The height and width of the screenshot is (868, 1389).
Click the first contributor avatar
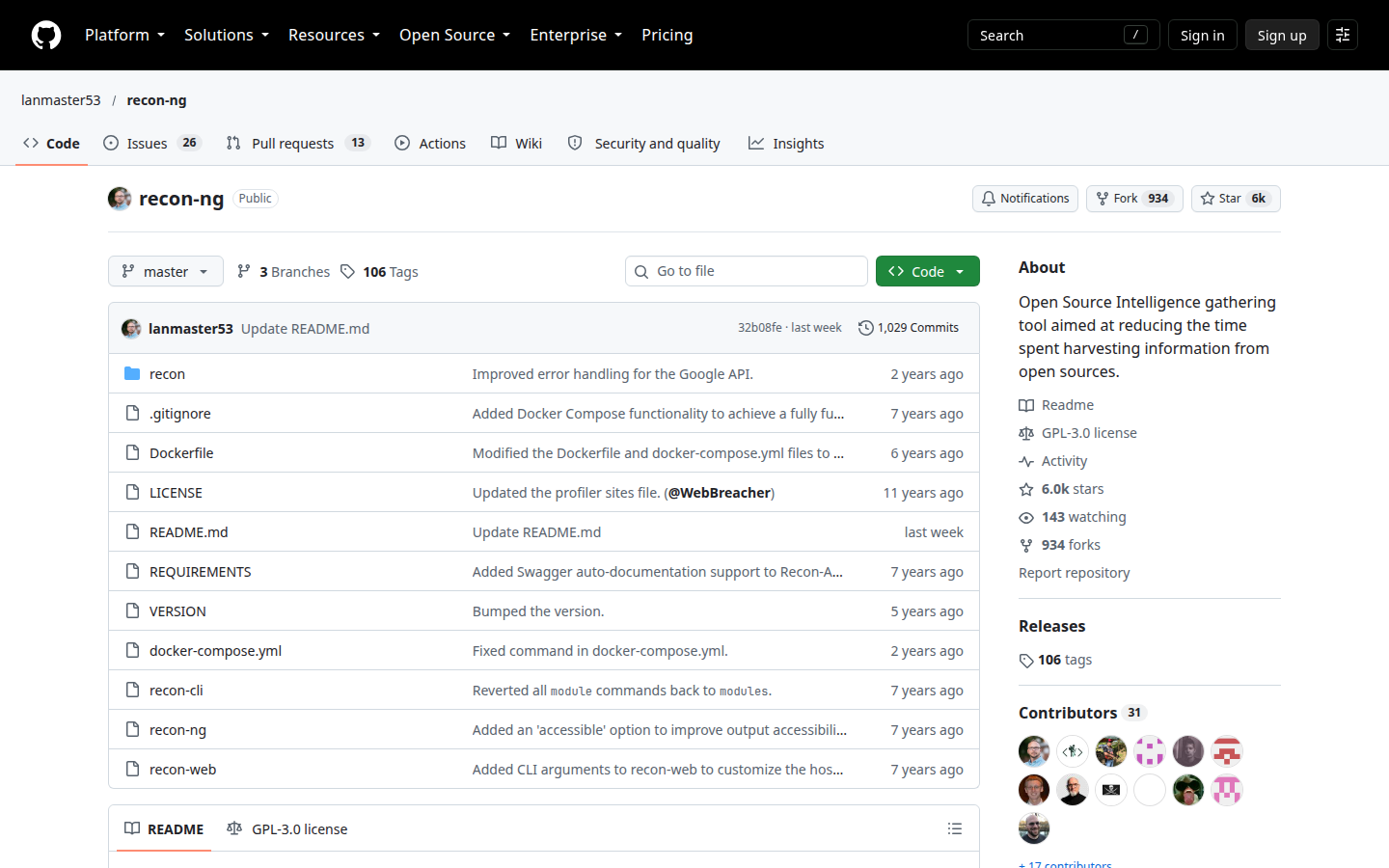pyautogui.click(x=1034, y=751)
